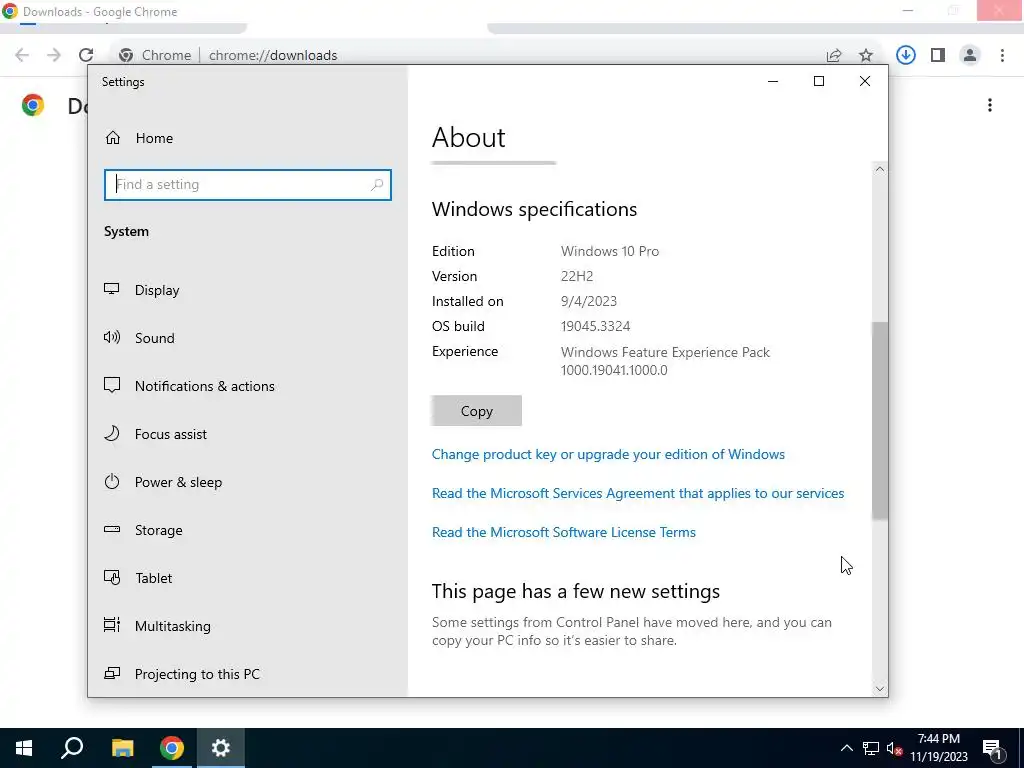The height and width of the screenshot is (768, 1024).
Task: Click the Chrome address bar URL
Action: pos(273,56)
